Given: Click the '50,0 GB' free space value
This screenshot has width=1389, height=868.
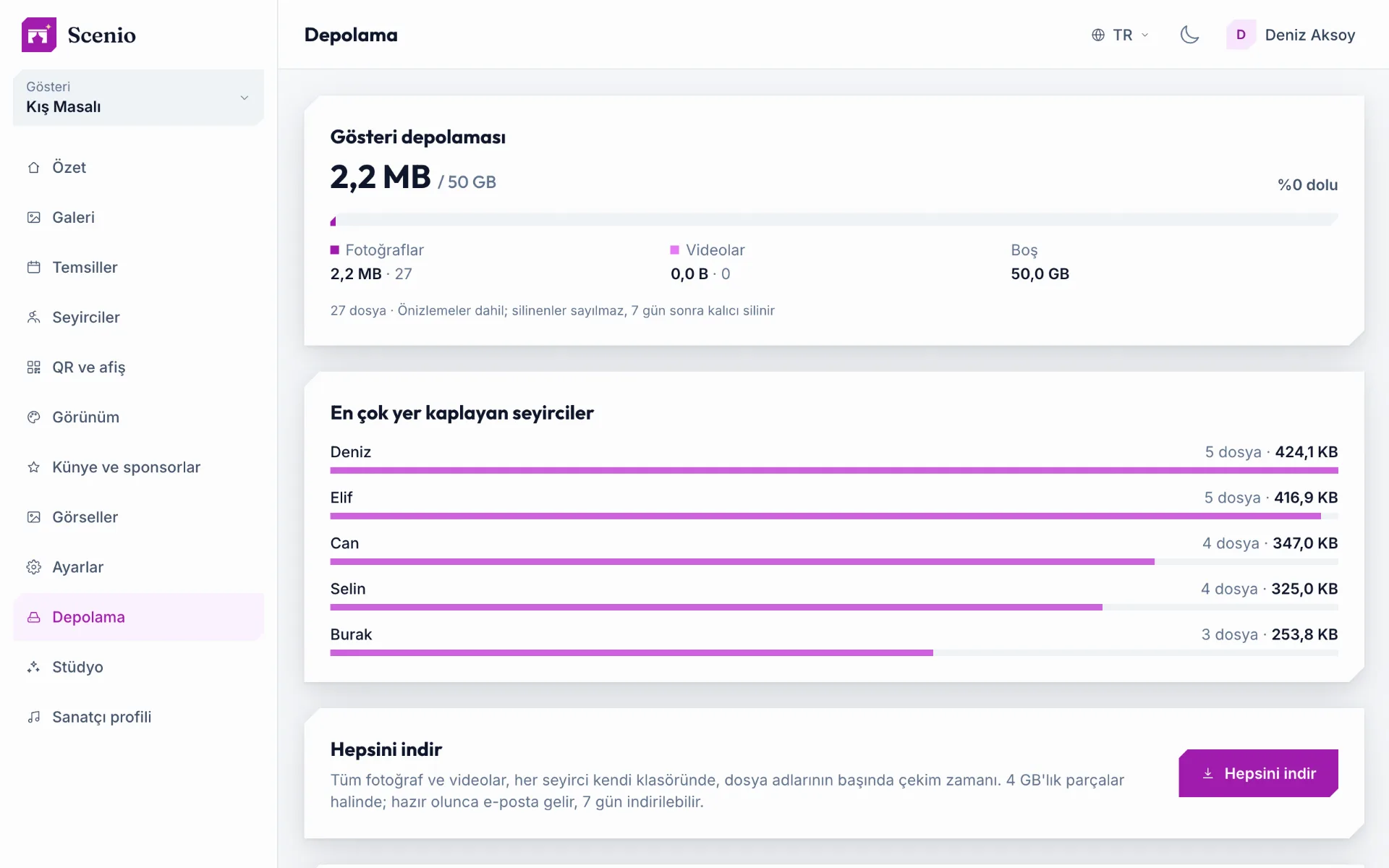Looking at the screenshot, I should [x=1040, y=274].
